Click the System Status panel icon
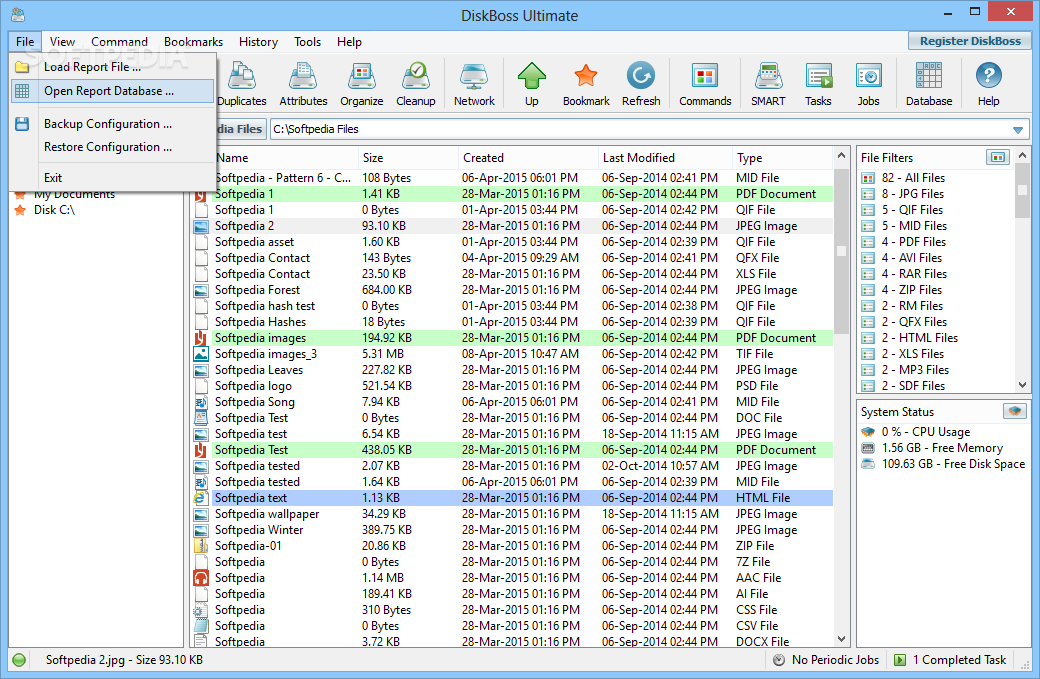Viewport: 1040px width, 679px height. click(1014, 411)
